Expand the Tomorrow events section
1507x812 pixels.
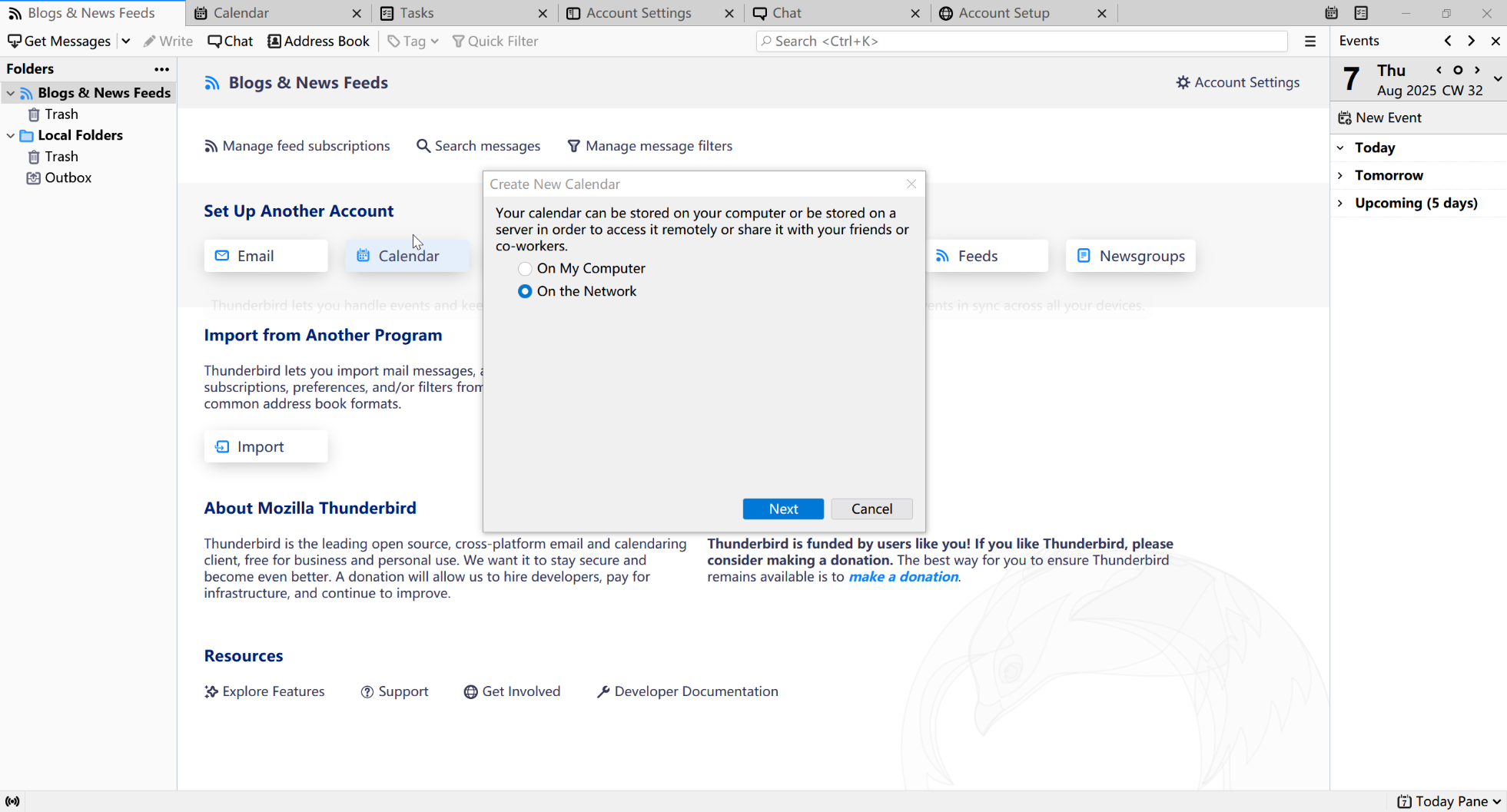point(1340,175)
